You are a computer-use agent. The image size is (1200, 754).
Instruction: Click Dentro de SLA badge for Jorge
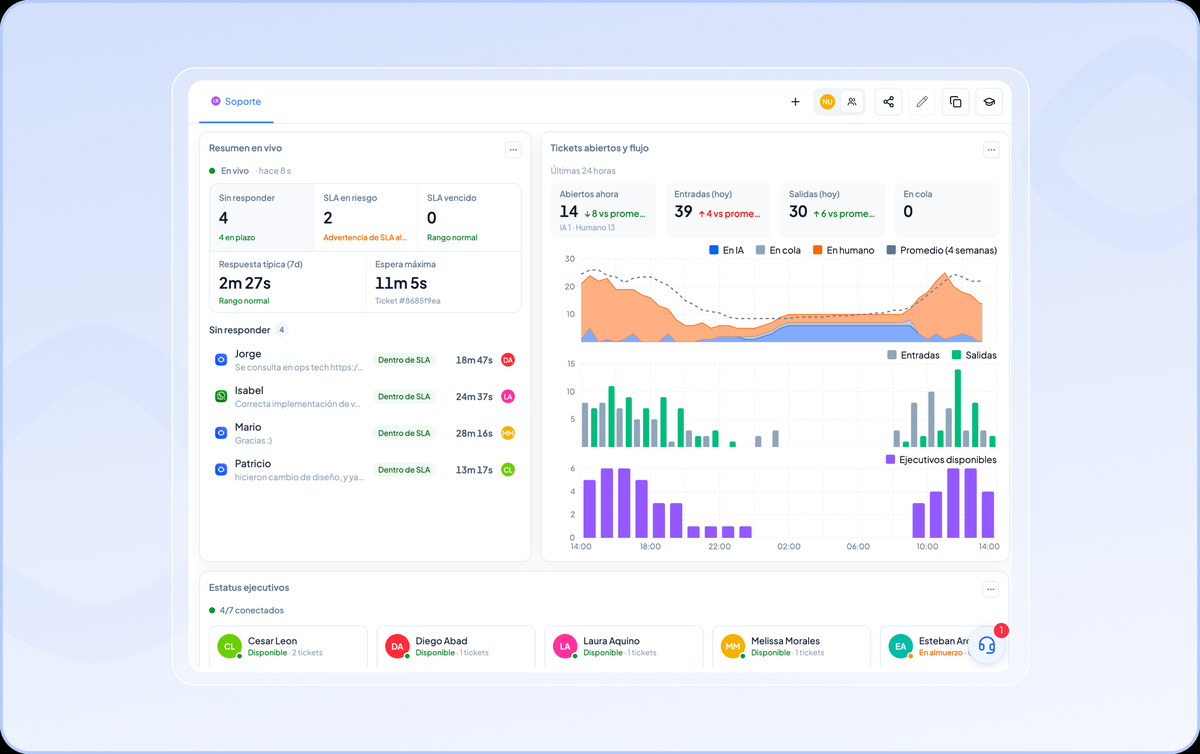click(x=404, y=360)
